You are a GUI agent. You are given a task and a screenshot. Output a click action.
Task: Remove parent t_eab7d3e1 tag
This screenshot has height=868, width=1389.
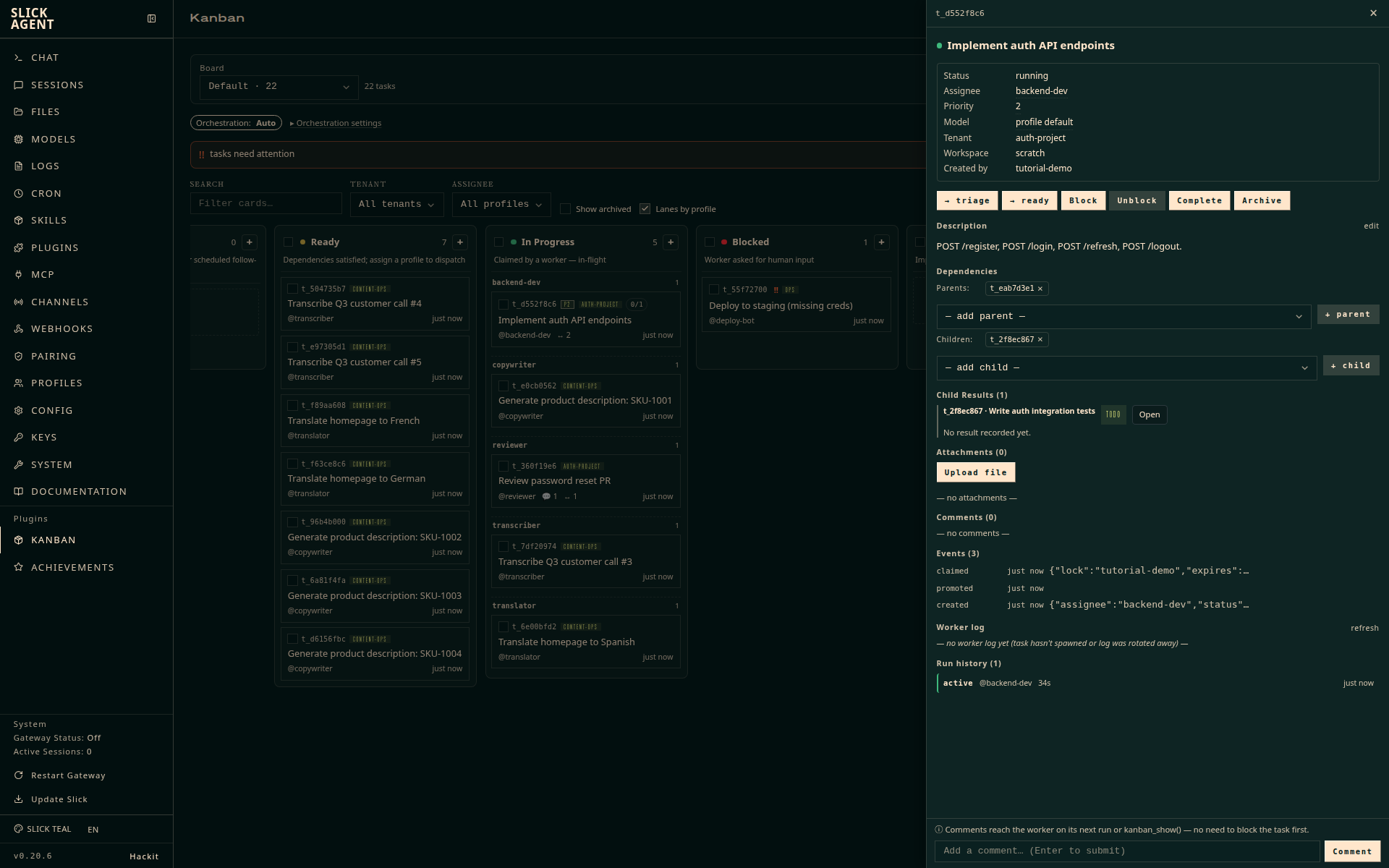pos(1040,289)
